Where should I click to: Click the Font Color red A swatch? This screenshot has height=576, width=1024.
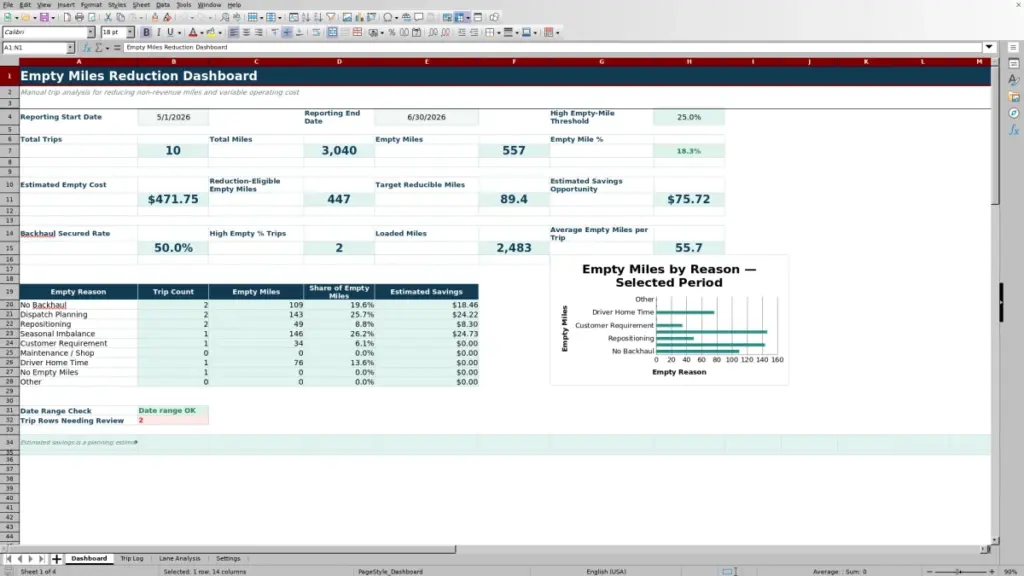tap(193, 32)
